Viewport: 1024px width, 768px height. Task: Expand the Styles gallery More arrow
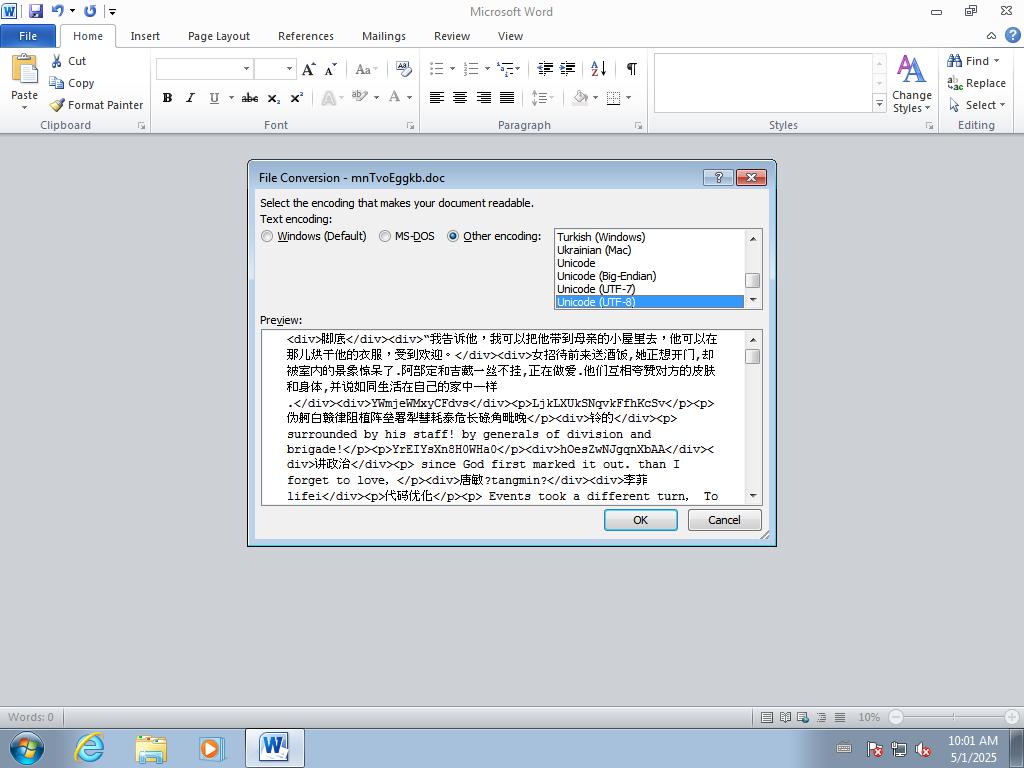[x=879, y=104]
